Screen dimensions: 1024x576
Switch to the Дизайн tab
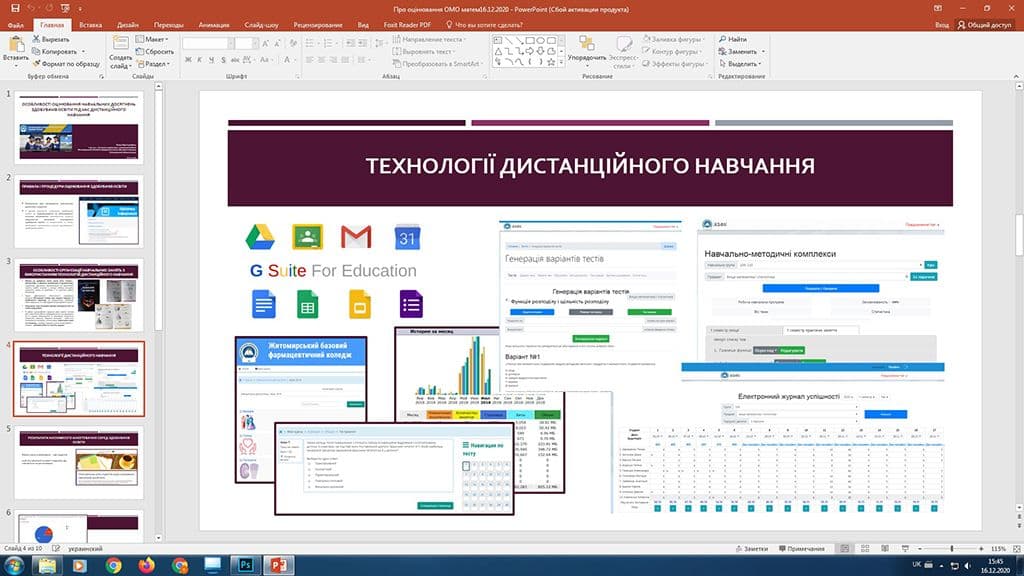(128, 25)
